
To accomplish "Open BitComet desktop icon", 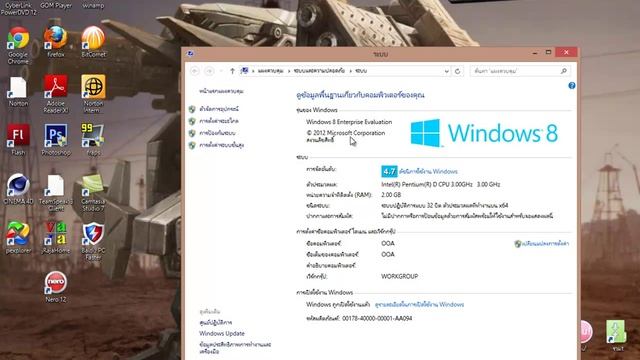I will (x=93, y=42).
